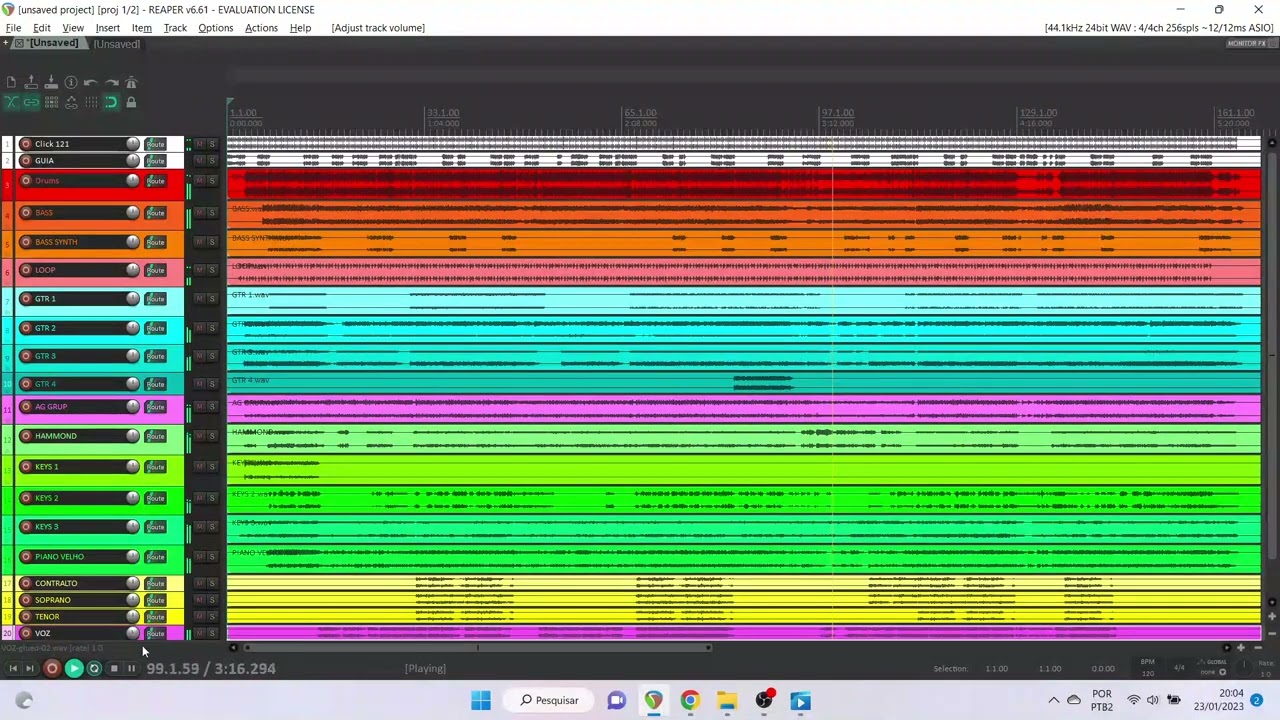This screenshot has width=1280, height=720.
Task: Toggle snap magnet icon
Action: (x=111, y=102)
